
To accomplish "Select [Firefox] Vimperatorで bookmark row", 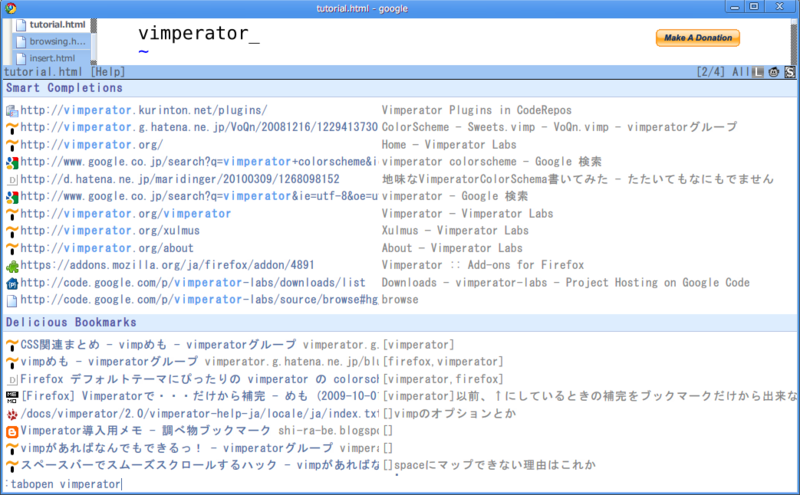I will pos(400,396).
